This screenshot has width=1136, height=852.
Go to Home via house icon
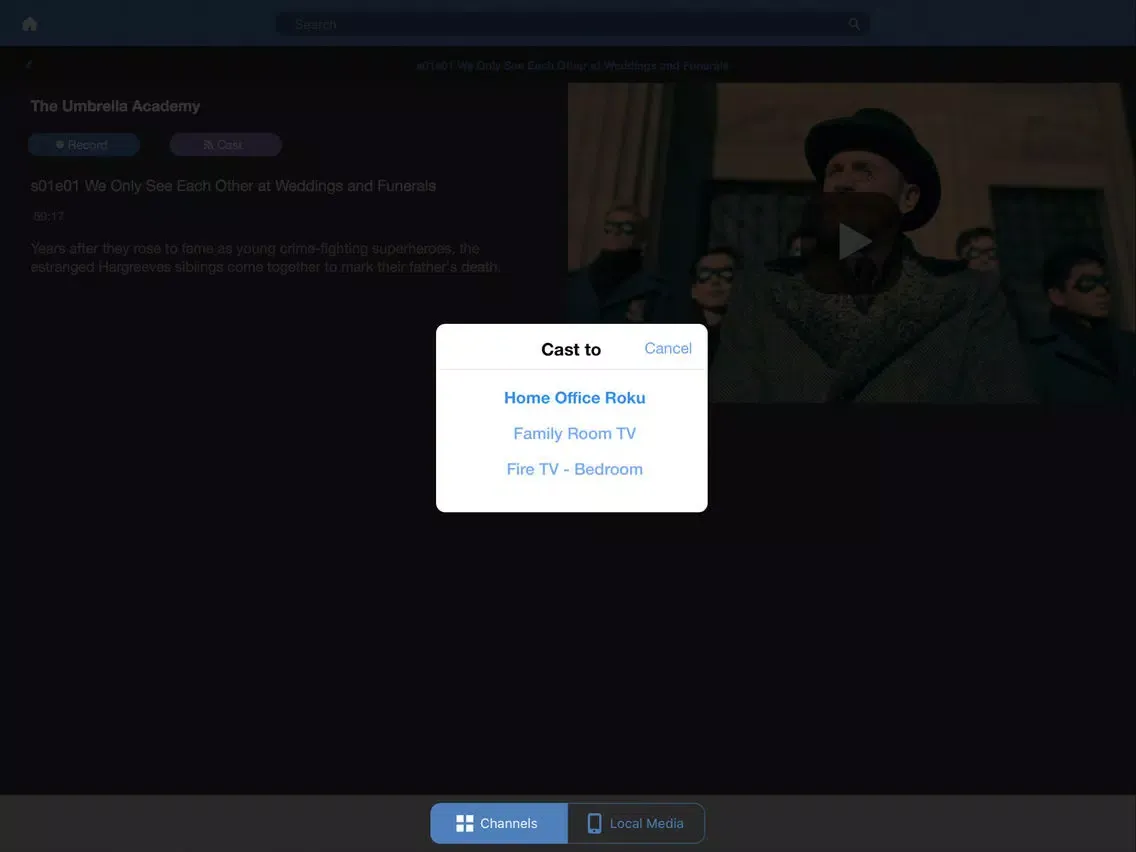(30, 24)
